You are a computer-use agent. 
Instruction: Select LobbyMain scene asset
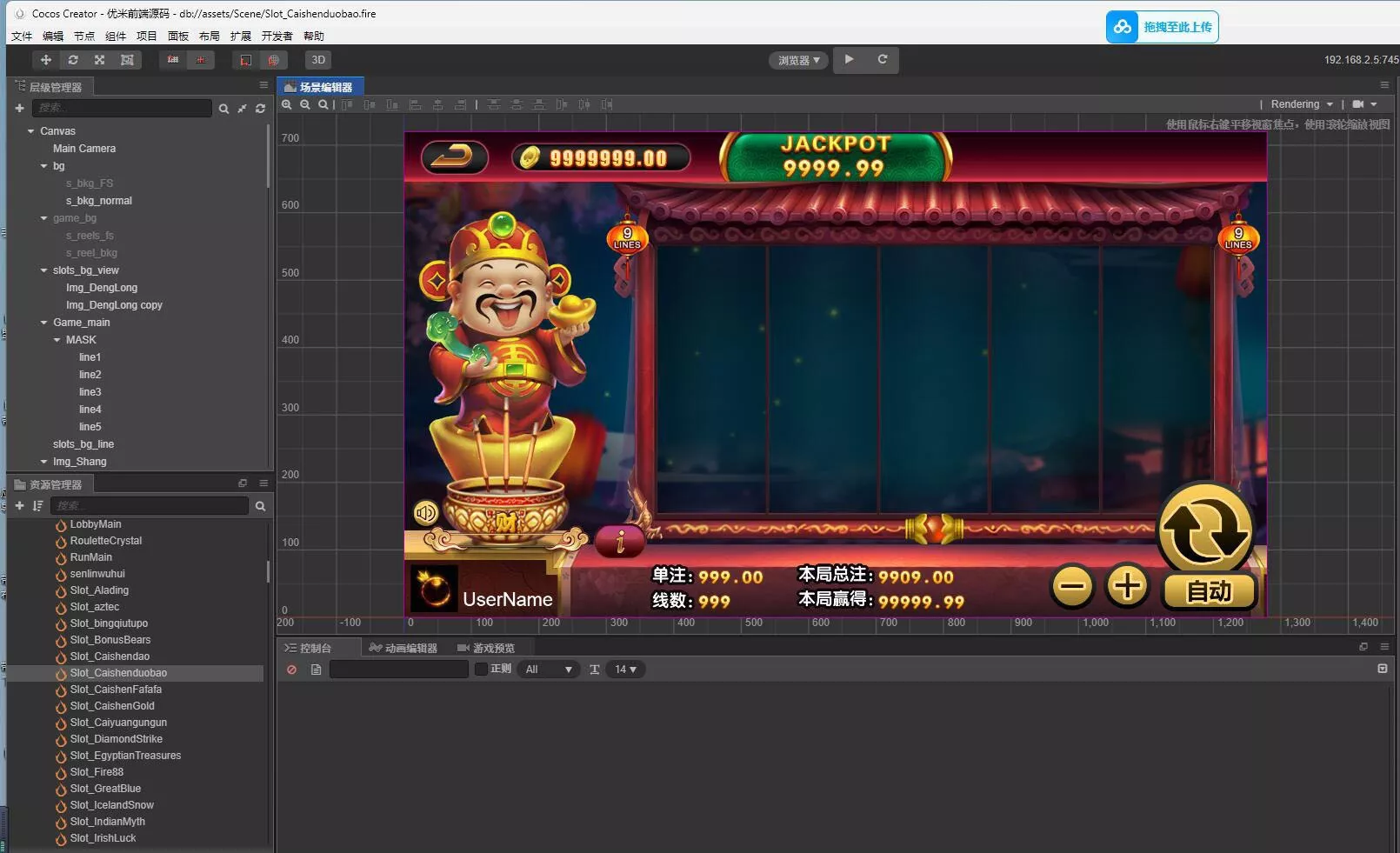96,524
